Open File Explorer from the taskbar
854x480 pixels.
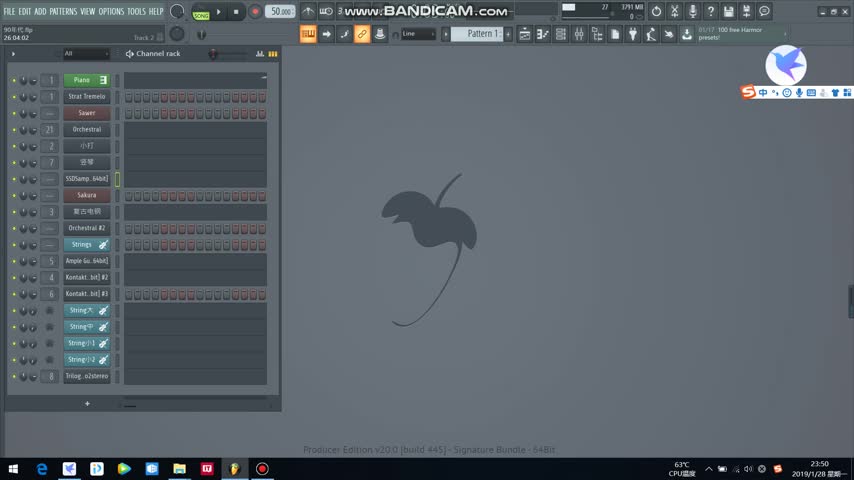[179, 469]
